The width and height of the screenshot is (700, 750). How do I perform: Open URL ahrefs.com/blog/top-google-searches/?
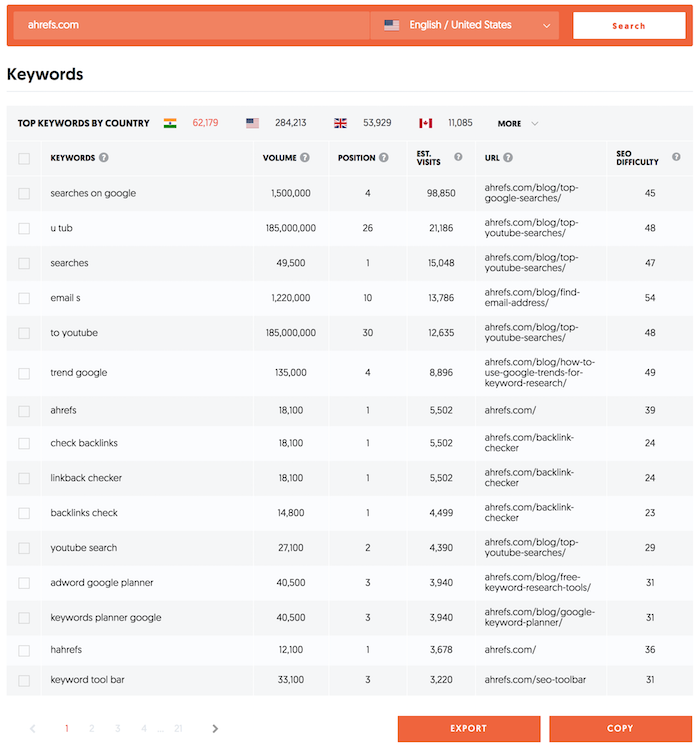pyautogui.click(x=531, y=193)
